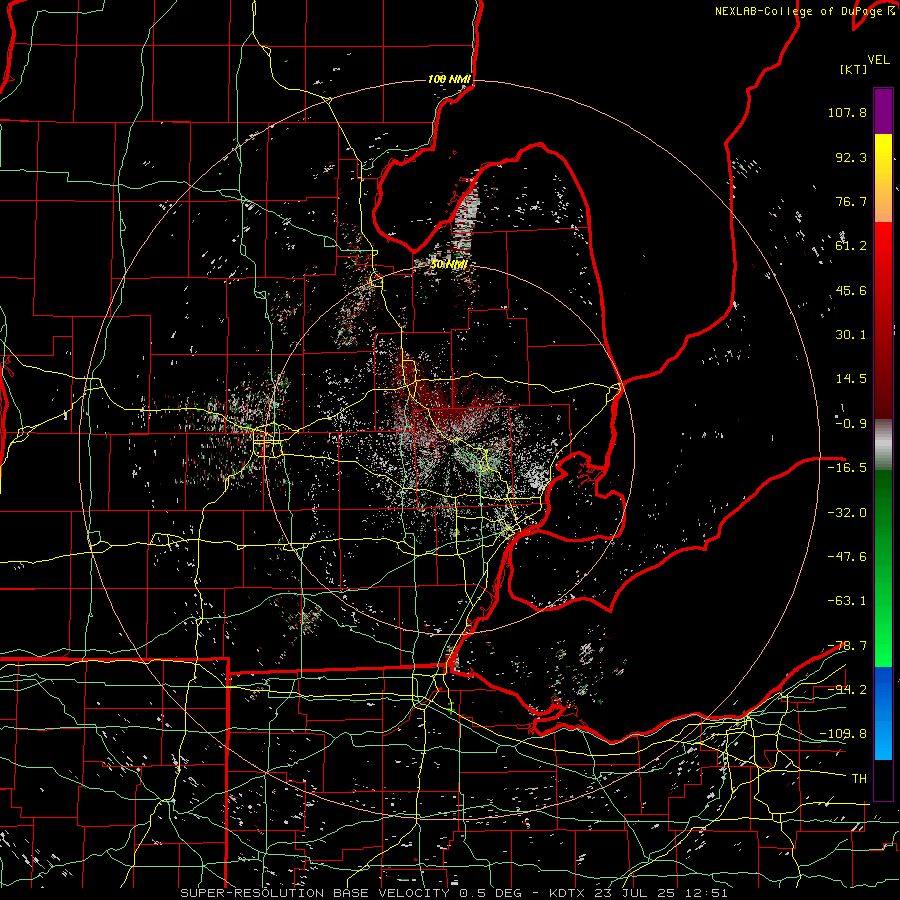Click the 61.2 velocity scale value

[x=851, y=246]
